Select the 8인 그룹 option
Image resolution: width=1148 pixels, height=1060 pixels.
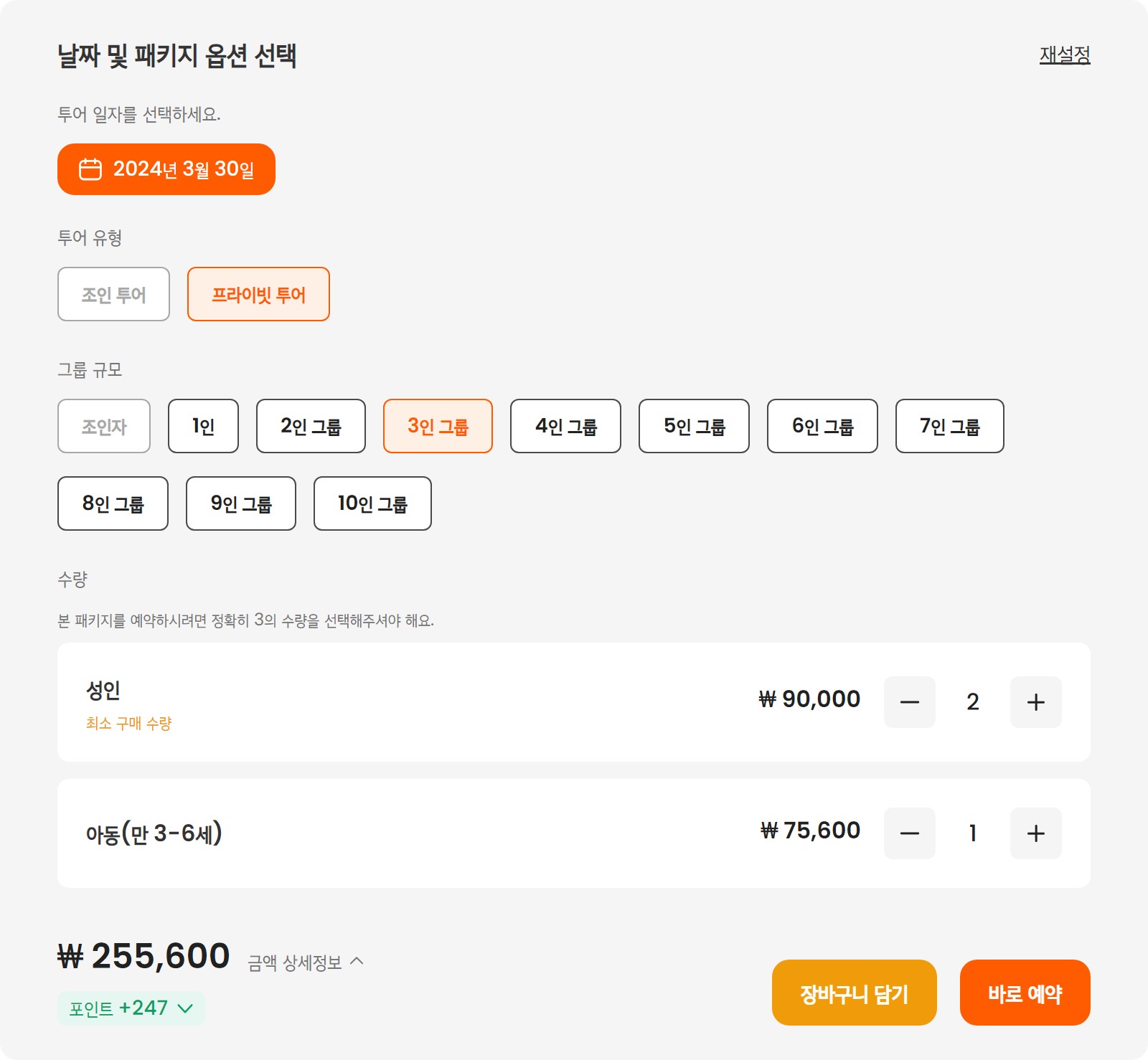113,503
